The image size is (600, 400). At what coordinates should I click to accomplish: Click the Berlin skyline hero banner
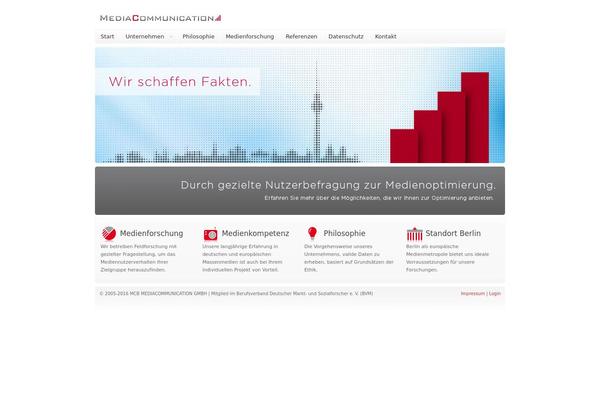pyautogui.click(x=300, y=105)
